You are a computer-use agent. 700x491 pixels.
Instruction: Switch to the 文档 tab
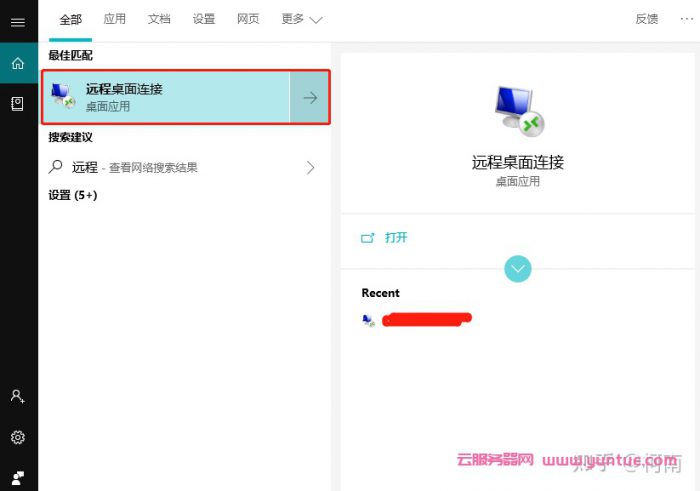[x=159, y=19]
